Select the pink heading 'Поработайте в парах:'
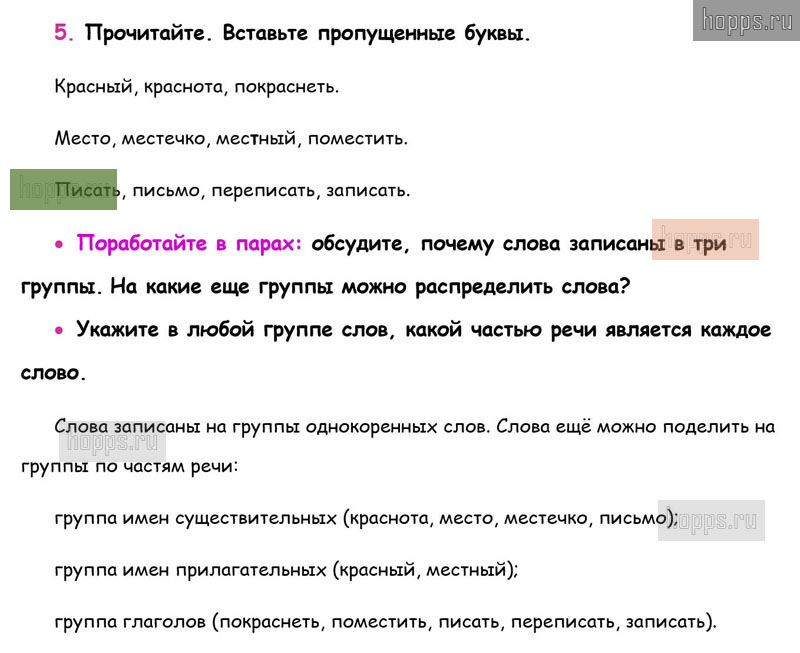Viewport: 800px width, 653px height. pos(190,244)
